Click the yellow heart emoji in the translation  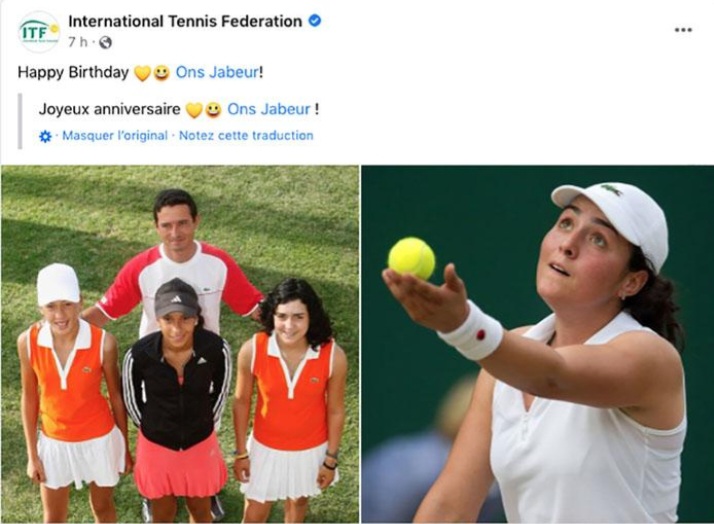tap(194, 110)
